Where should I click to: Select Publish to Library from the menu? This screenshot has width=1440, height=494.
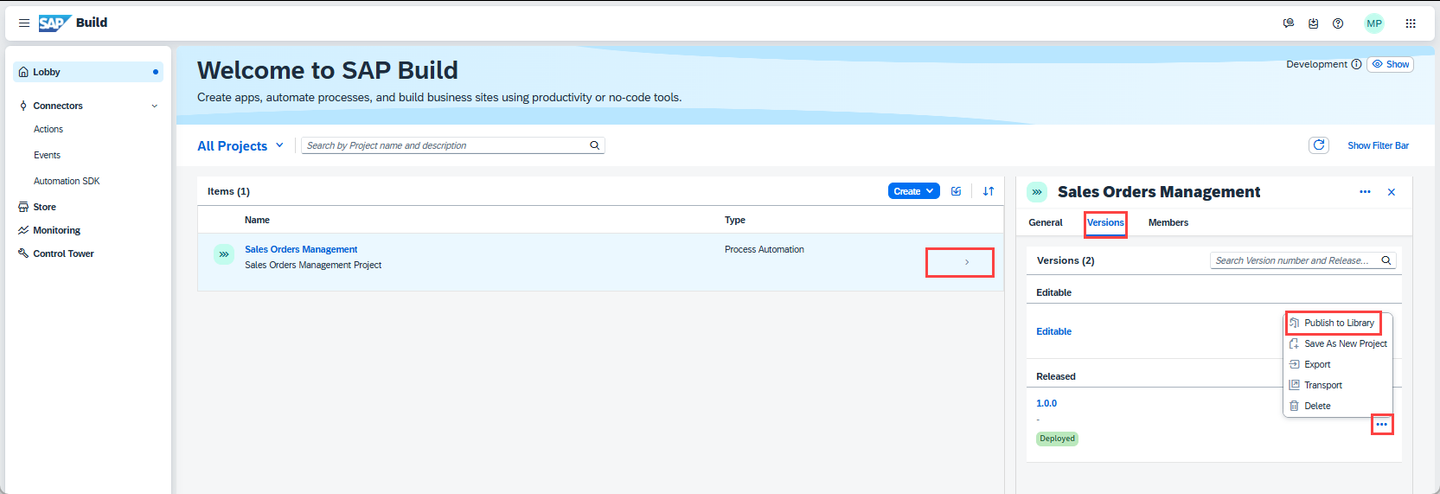tap(1338, 323)
